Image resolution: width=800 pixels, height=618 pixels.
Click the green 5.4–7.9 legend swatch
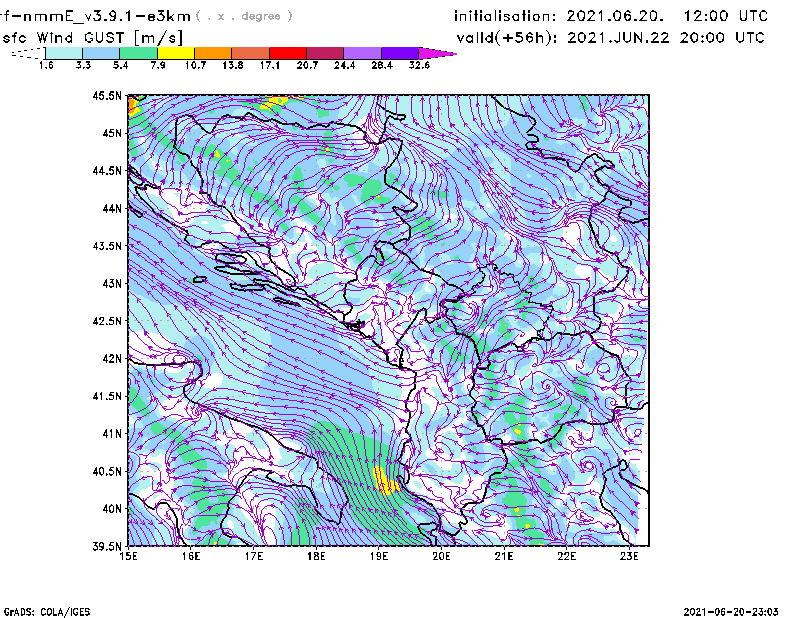138,53
